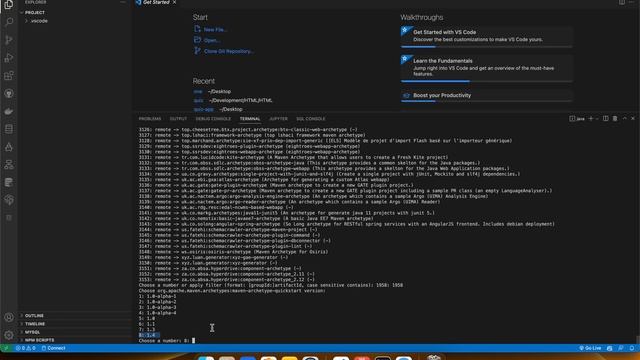Viewport: 640px width, 360px height.
Task: Open the database view icon below Docker
Action: coord(9,129)
